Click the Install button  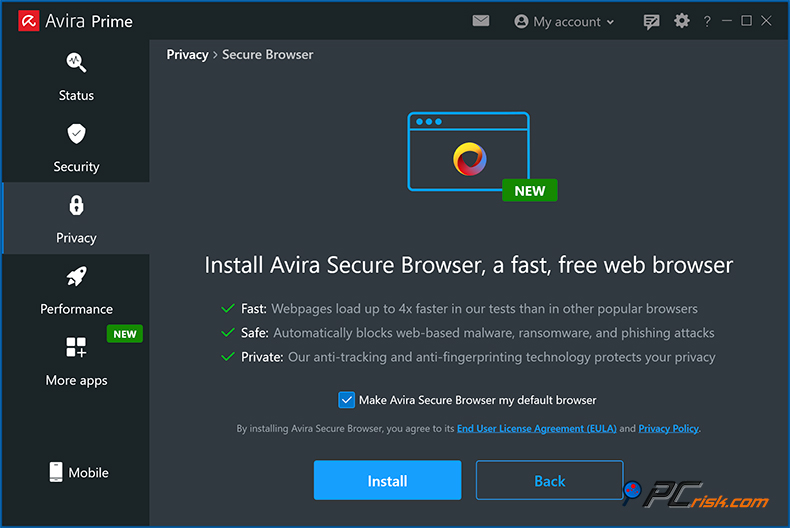387,480
